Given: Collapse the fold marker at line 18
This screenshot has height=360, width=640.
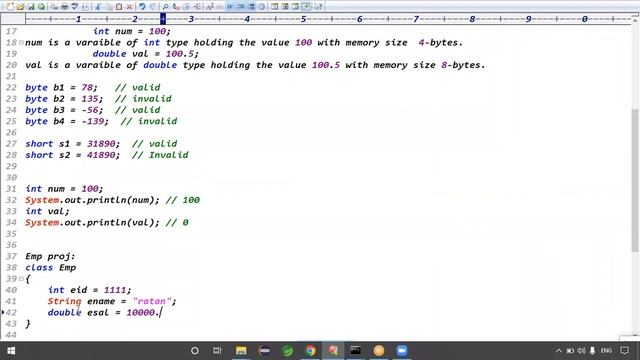Looking at the screenshot, I should [x=21, y=42].
